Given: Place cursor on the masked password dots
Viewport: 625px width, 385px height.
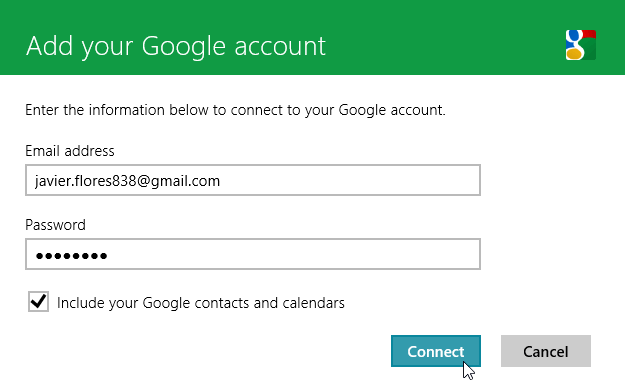Looking at the screenshot, I should pos(71,255).
